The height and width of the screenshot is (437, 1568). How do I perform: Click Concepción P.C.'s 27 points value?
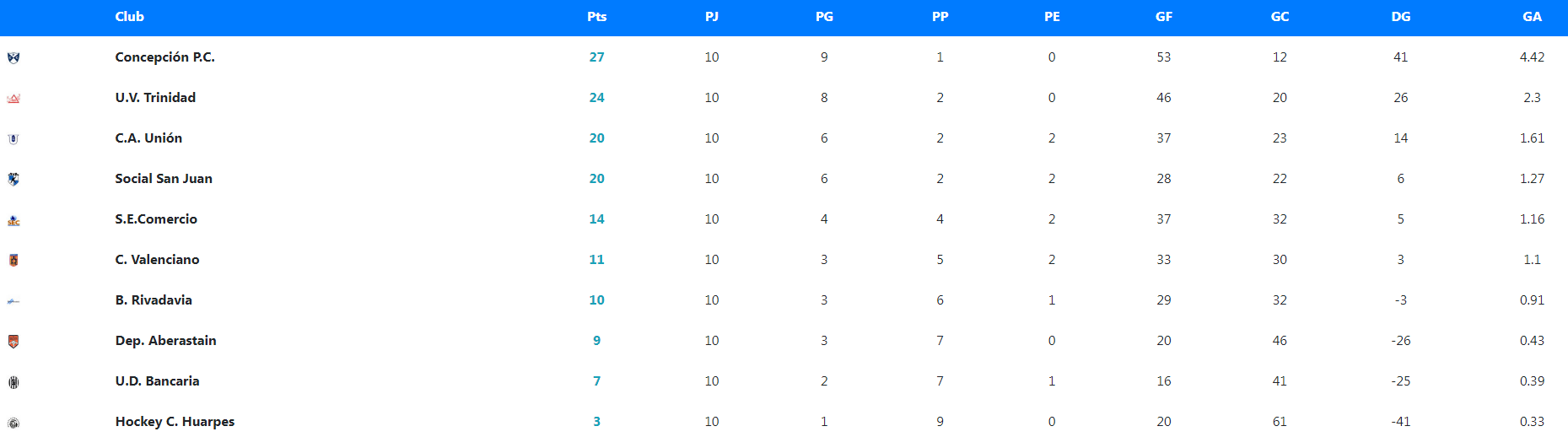coord(596,57)
